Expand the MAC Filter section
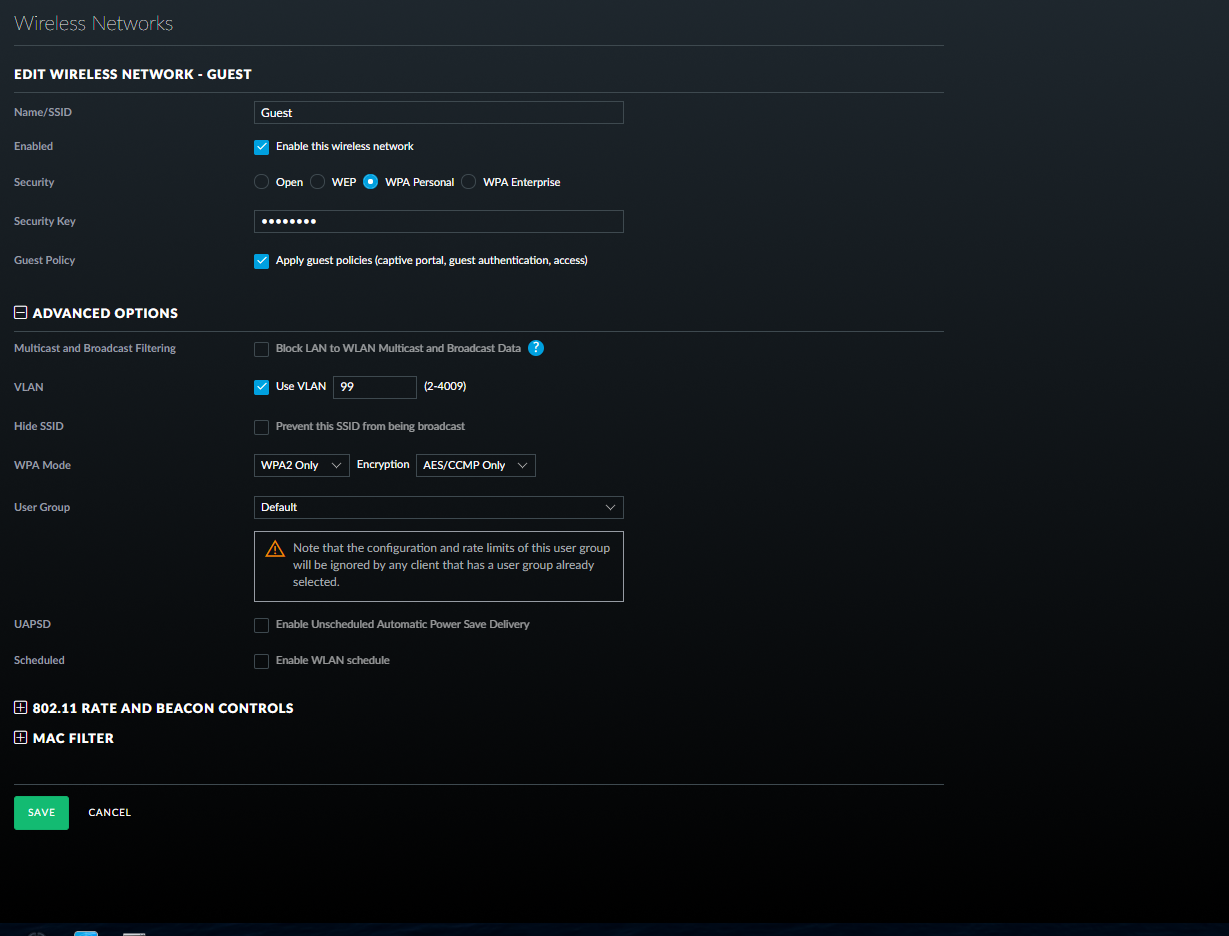Viewport: 1229px width, 936px height. tap(21, 738)
